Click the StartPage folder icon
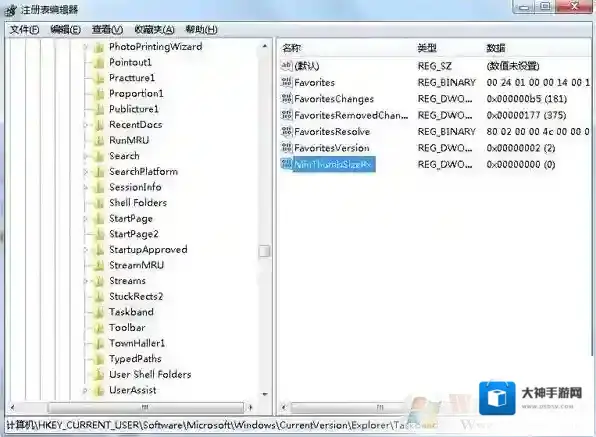The image size is (596, 437). 99,219
